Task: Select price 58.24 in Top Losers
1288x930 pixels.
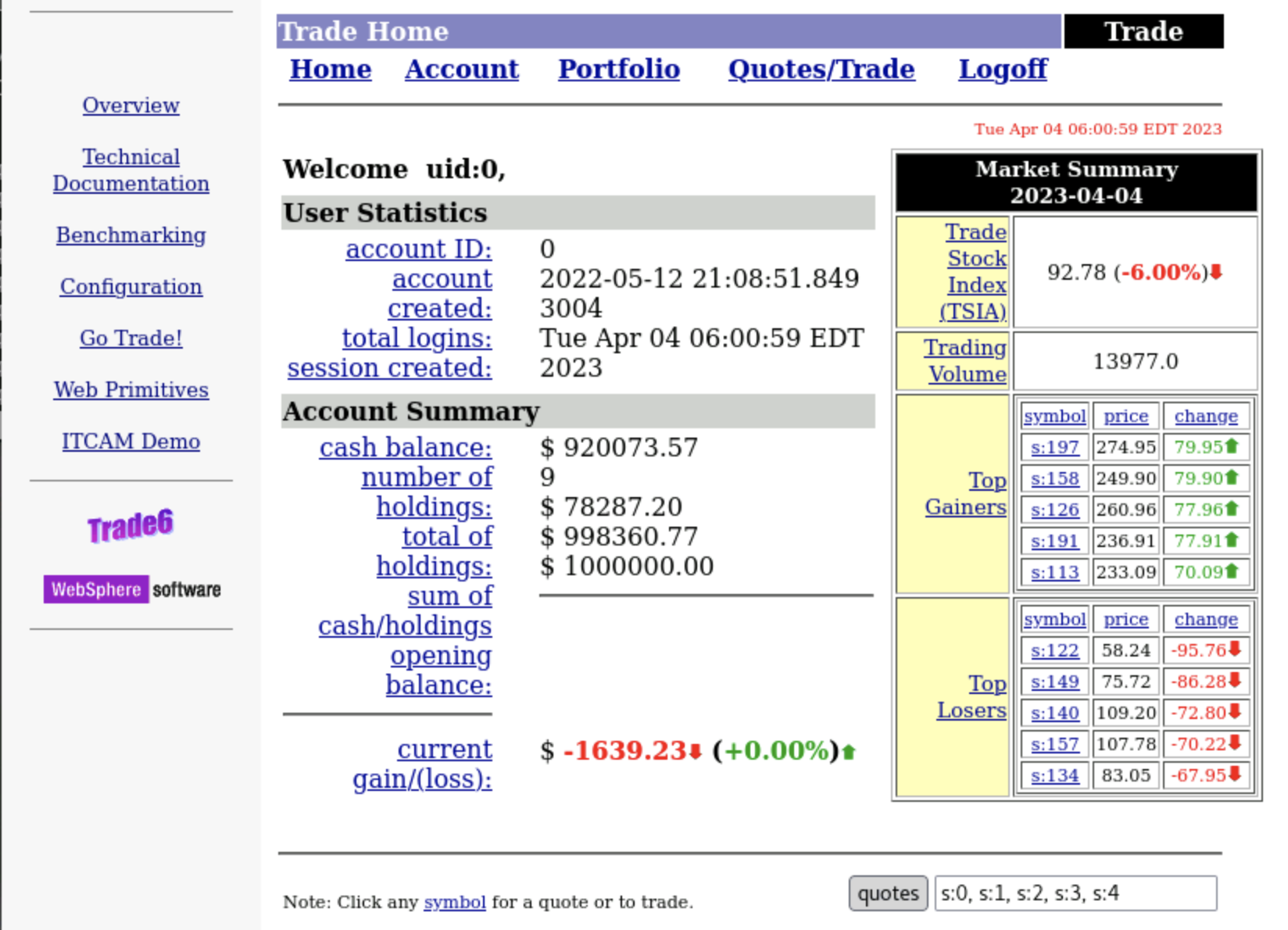Action: coord(1126,650)
